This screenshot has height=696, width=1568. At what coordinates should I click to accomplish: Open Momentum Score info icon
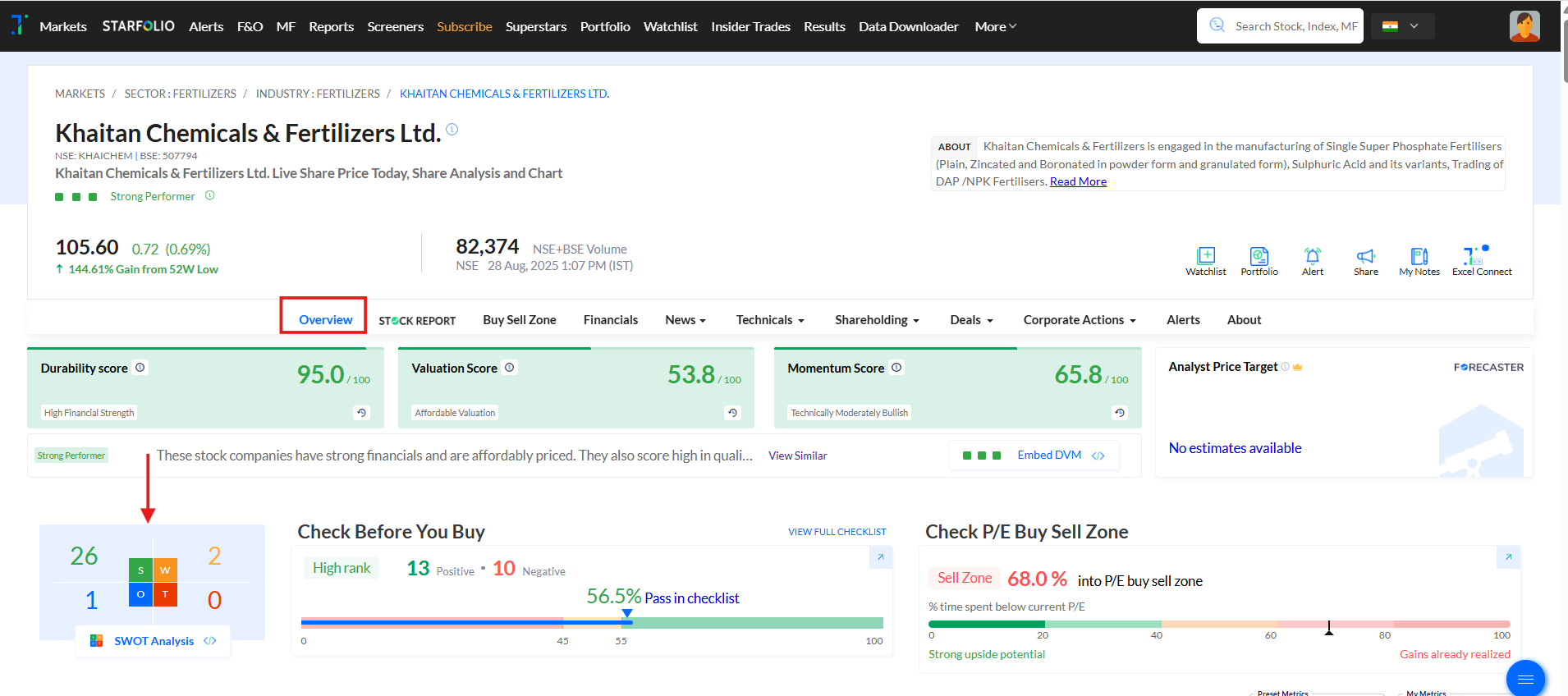pos(896,368)
